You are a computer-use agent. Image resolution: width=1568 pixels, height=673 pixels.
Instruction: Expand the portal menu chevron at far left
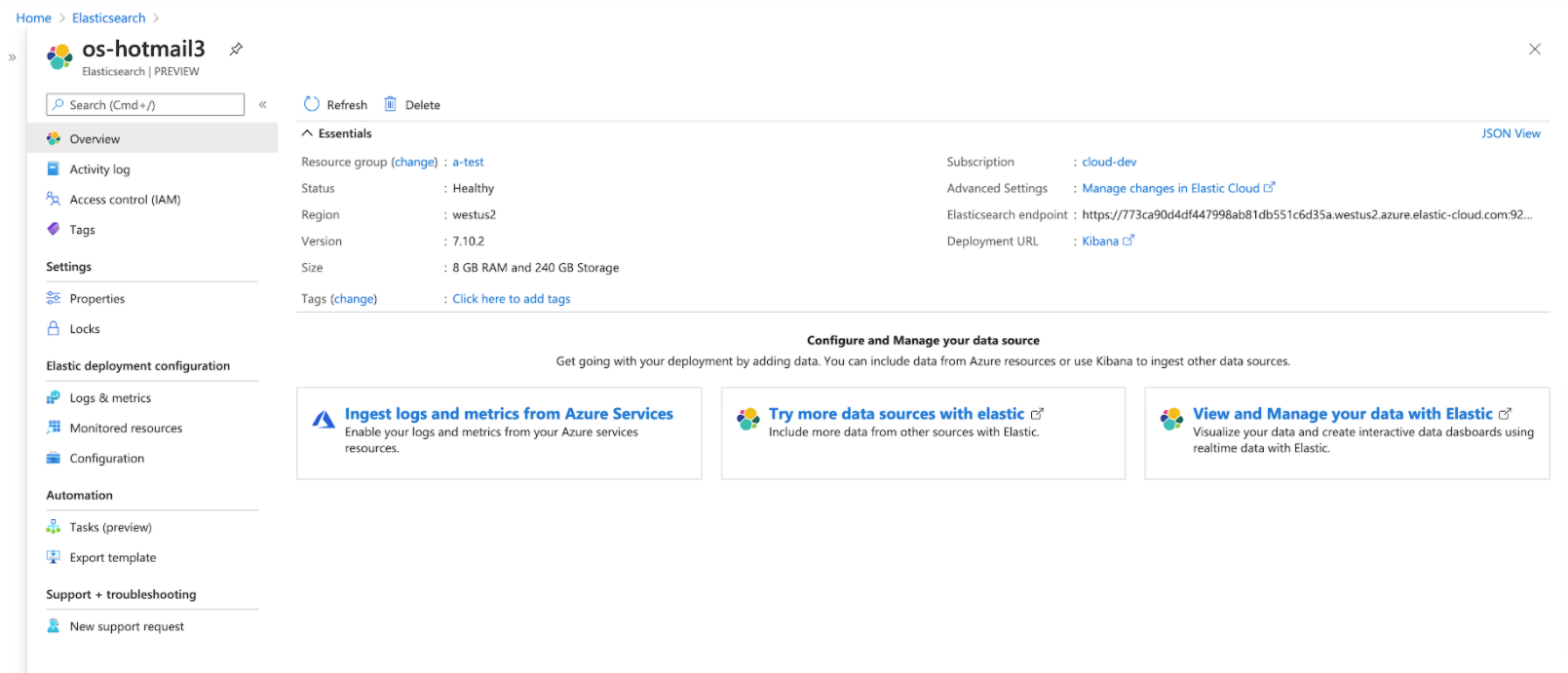(x=12, y=57)
